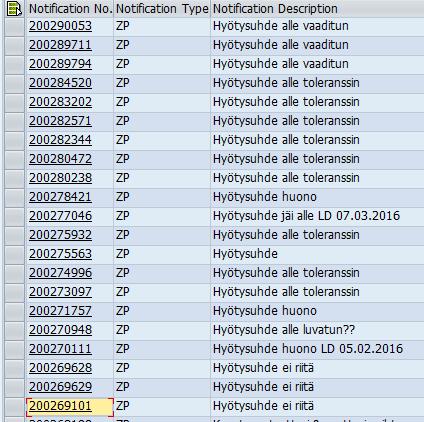Select row of notification 200275563 via row selector
This screenshot has height=422, width=424.
[x=15, y=254]
